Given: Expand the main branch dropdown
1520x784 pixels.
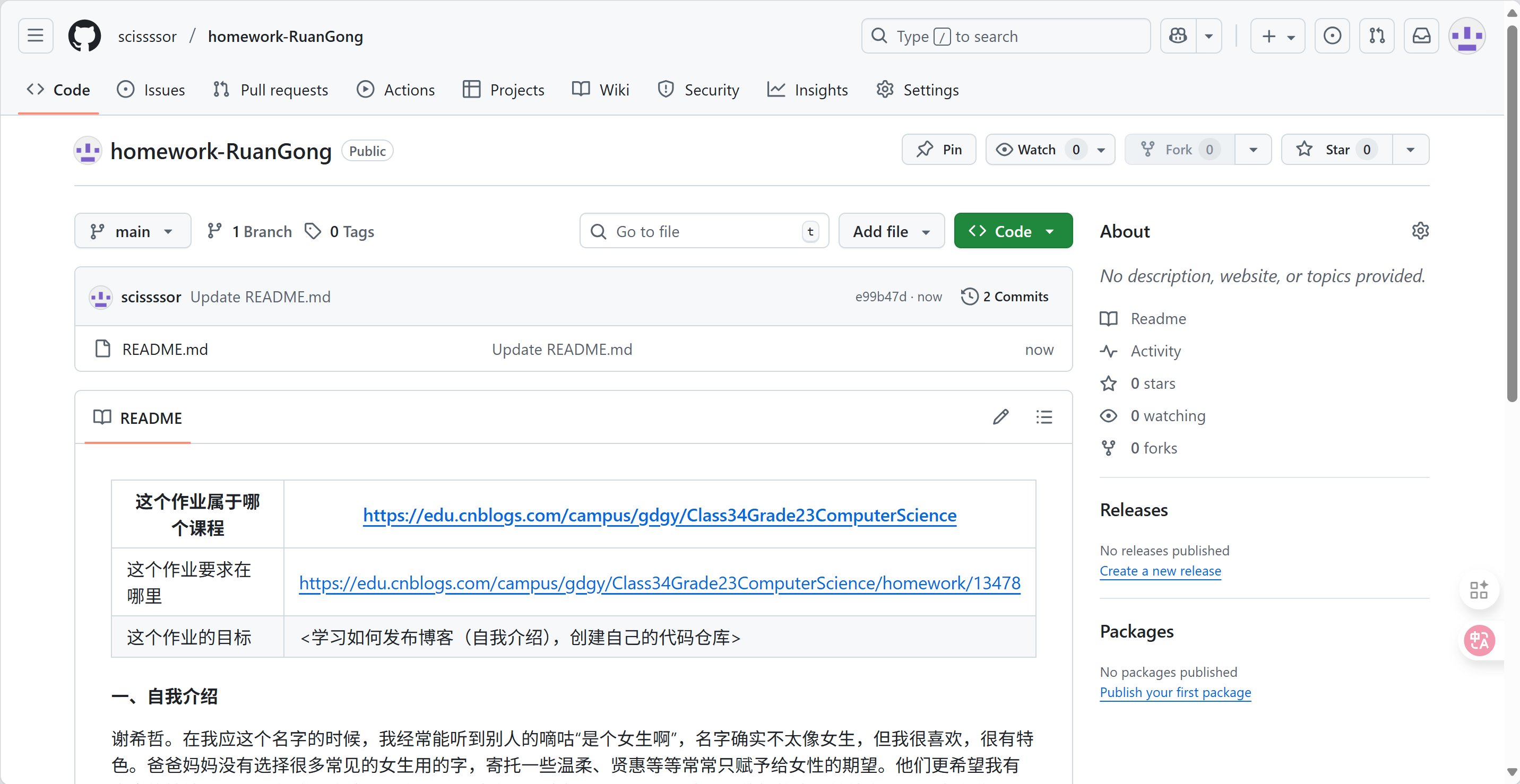Looking at the screenshot, I should (132, 231).
